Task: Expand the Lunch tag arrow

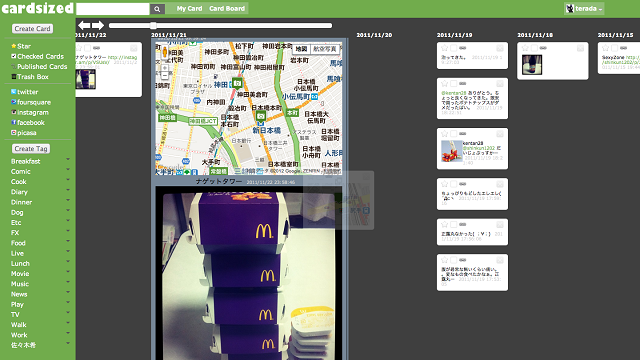Action: (68, 262)
